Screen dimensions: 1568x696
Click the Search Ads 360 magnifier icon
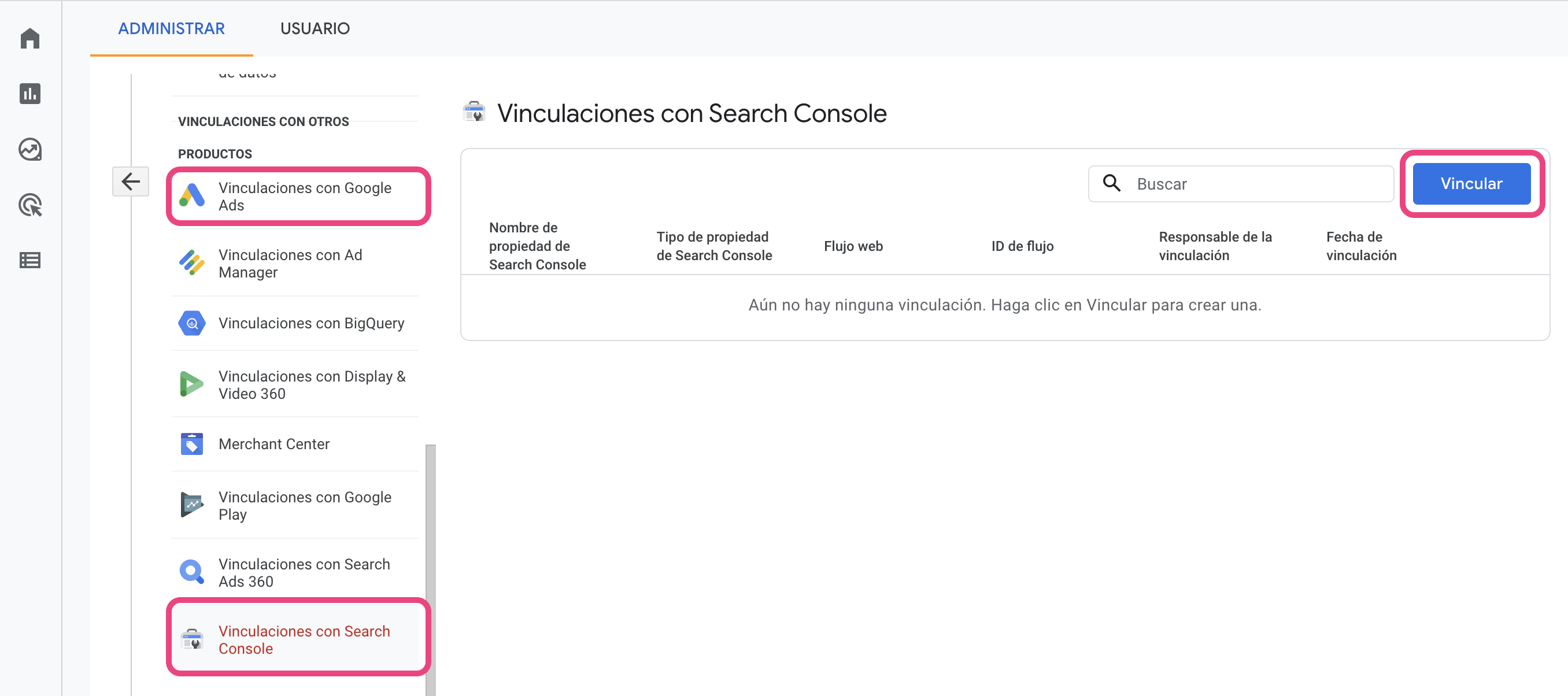point(192,572)
